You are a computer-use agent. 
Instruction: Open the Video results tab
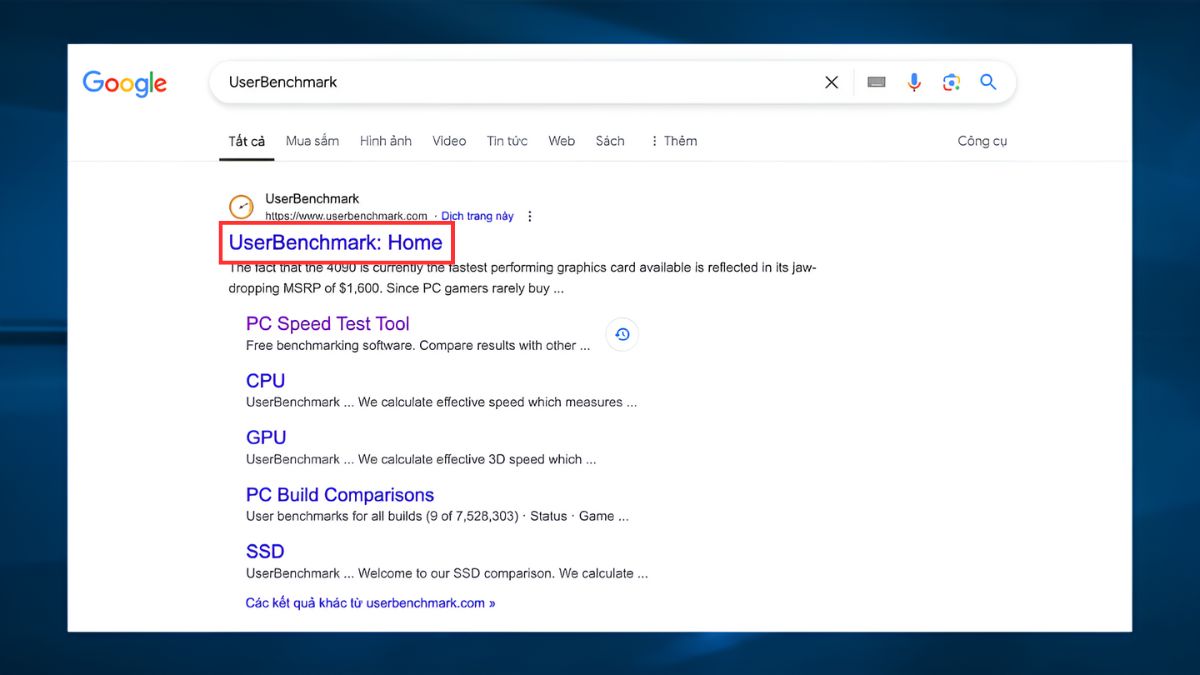tap(449, 141)
